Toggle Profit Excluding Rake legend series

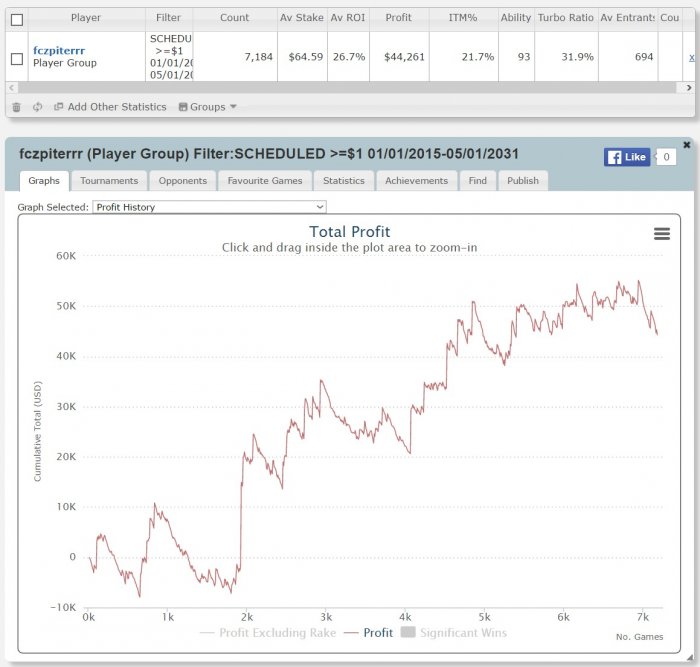click(x=268, y=633)
